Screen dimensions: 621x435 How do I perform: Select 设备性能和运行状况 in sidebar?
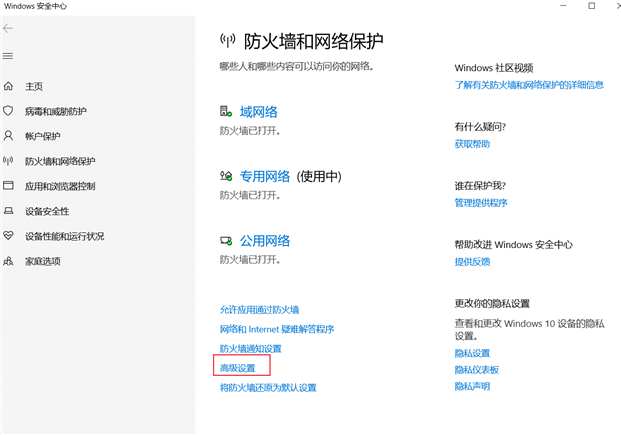tap(65, 236)
